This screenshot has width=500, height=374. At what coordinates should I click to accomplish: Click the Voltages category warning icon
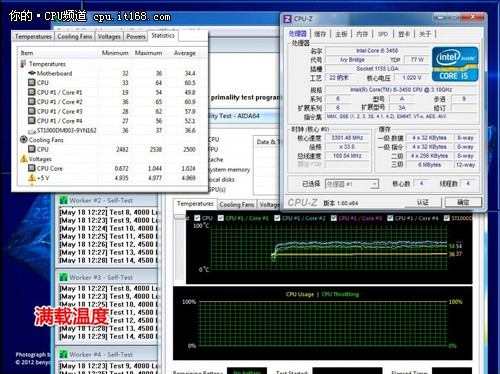pyautogui.click(x=24, y=159)
